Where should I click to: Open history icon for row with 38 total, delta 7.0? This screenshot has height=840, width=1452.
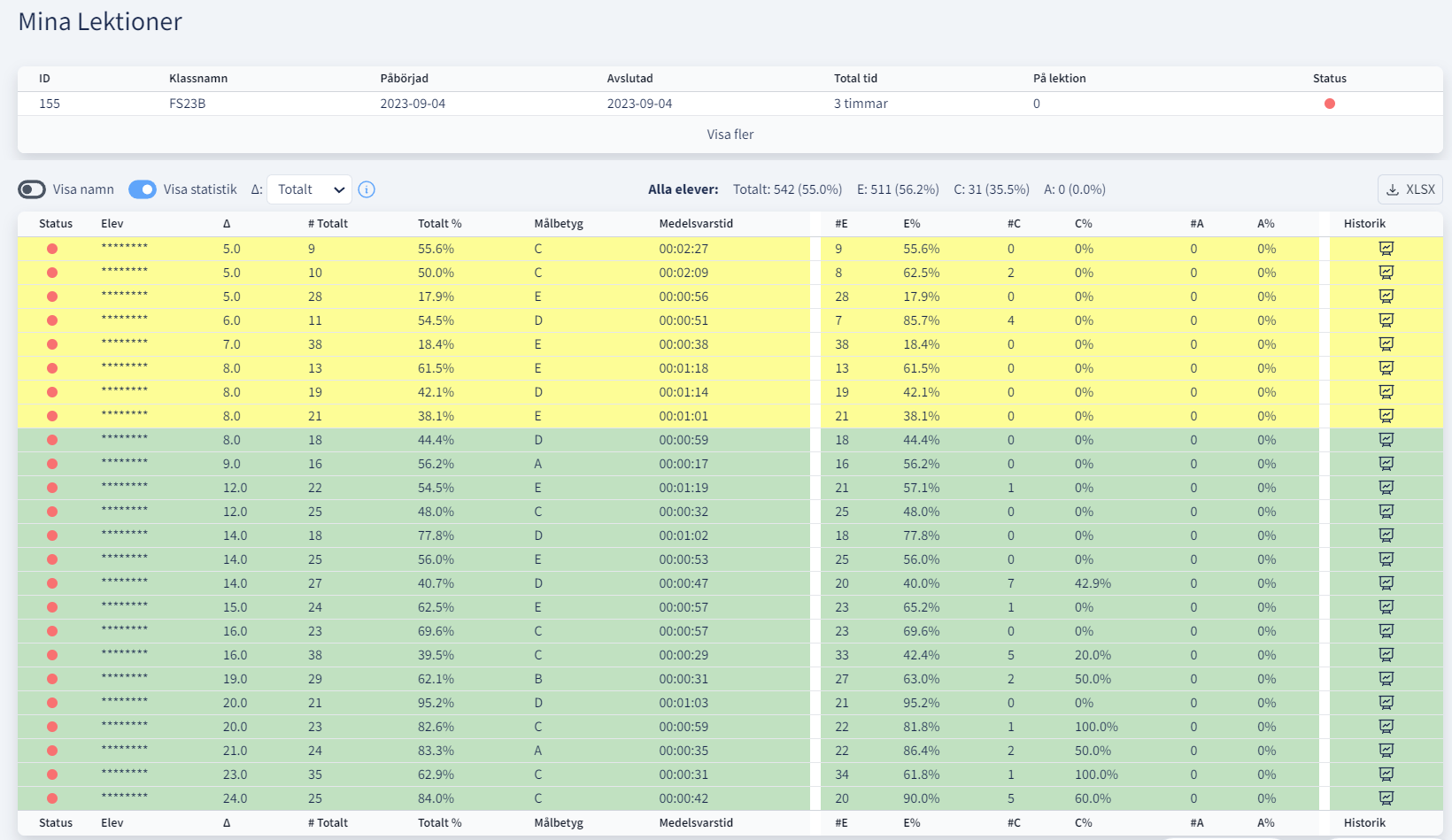1386,344
